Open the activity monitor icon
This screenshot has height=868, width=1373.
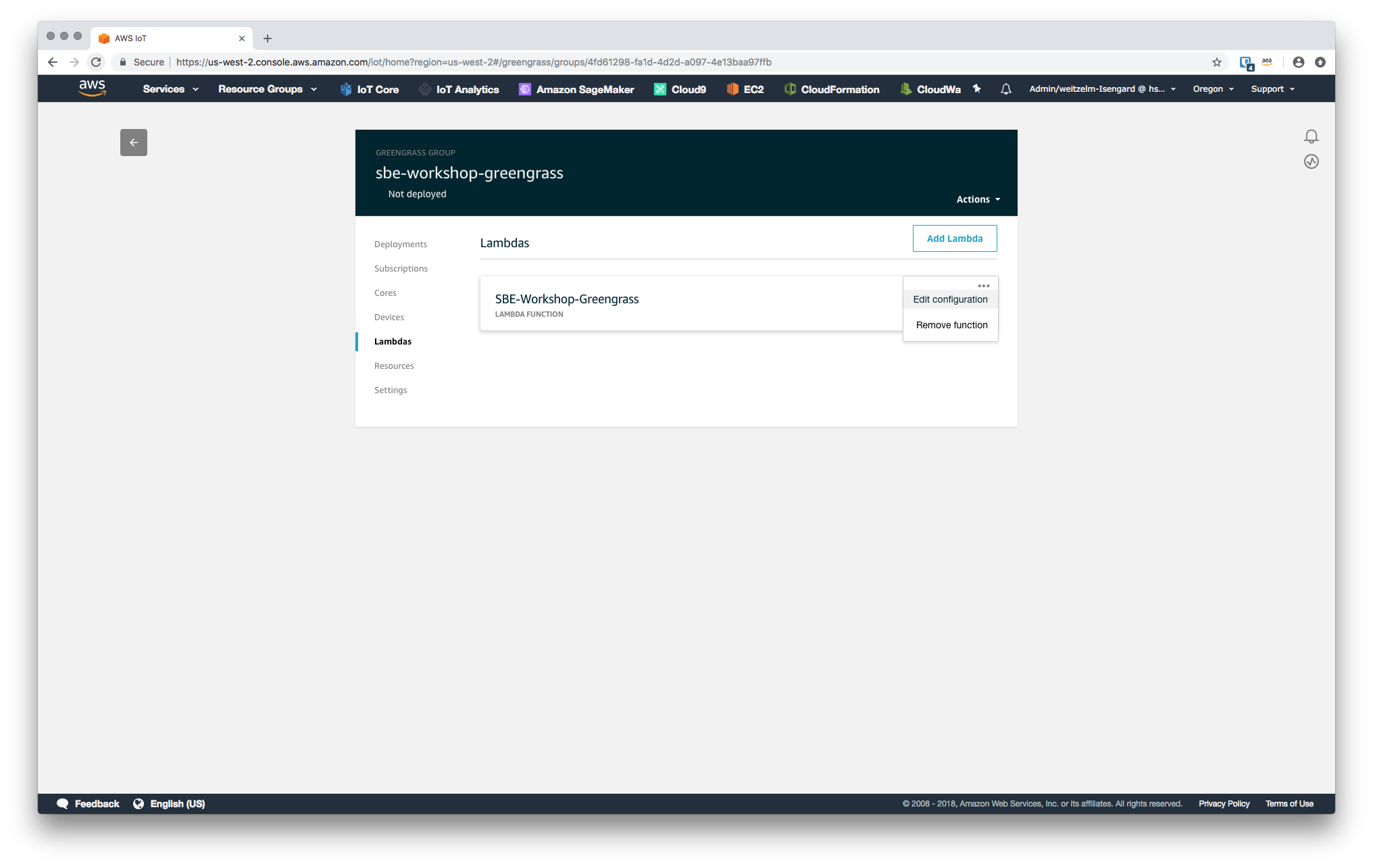[1312, 161]
